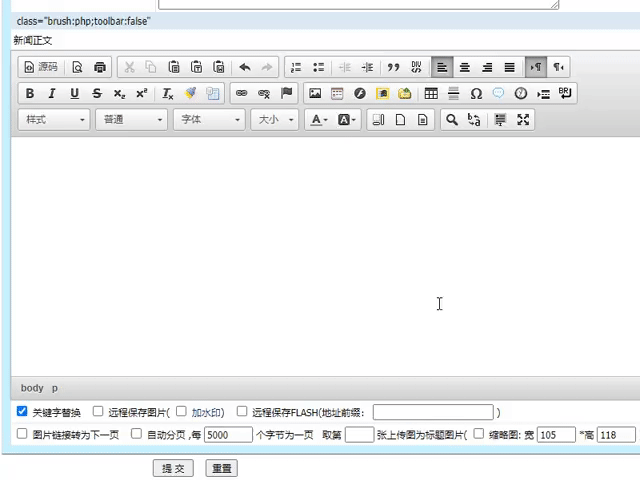Click the 源码 source code button
Image resolution: width=640 pixels, height=480 pixels.
[40, 68]
